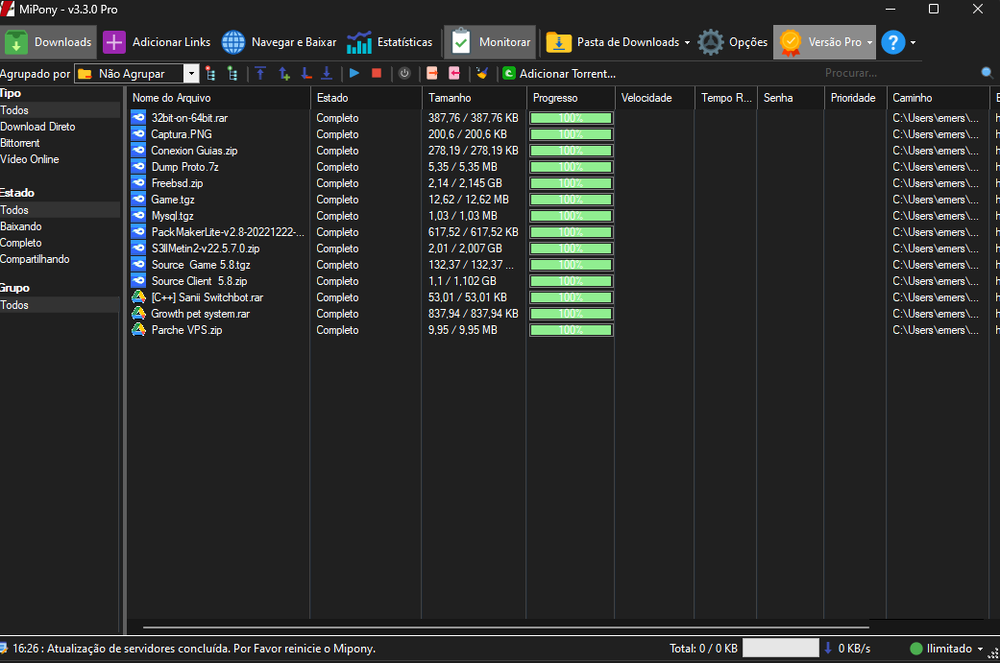1000x663 pixels.
Task: Click the move to bottom arrow icon
Action: click(326, 73)
